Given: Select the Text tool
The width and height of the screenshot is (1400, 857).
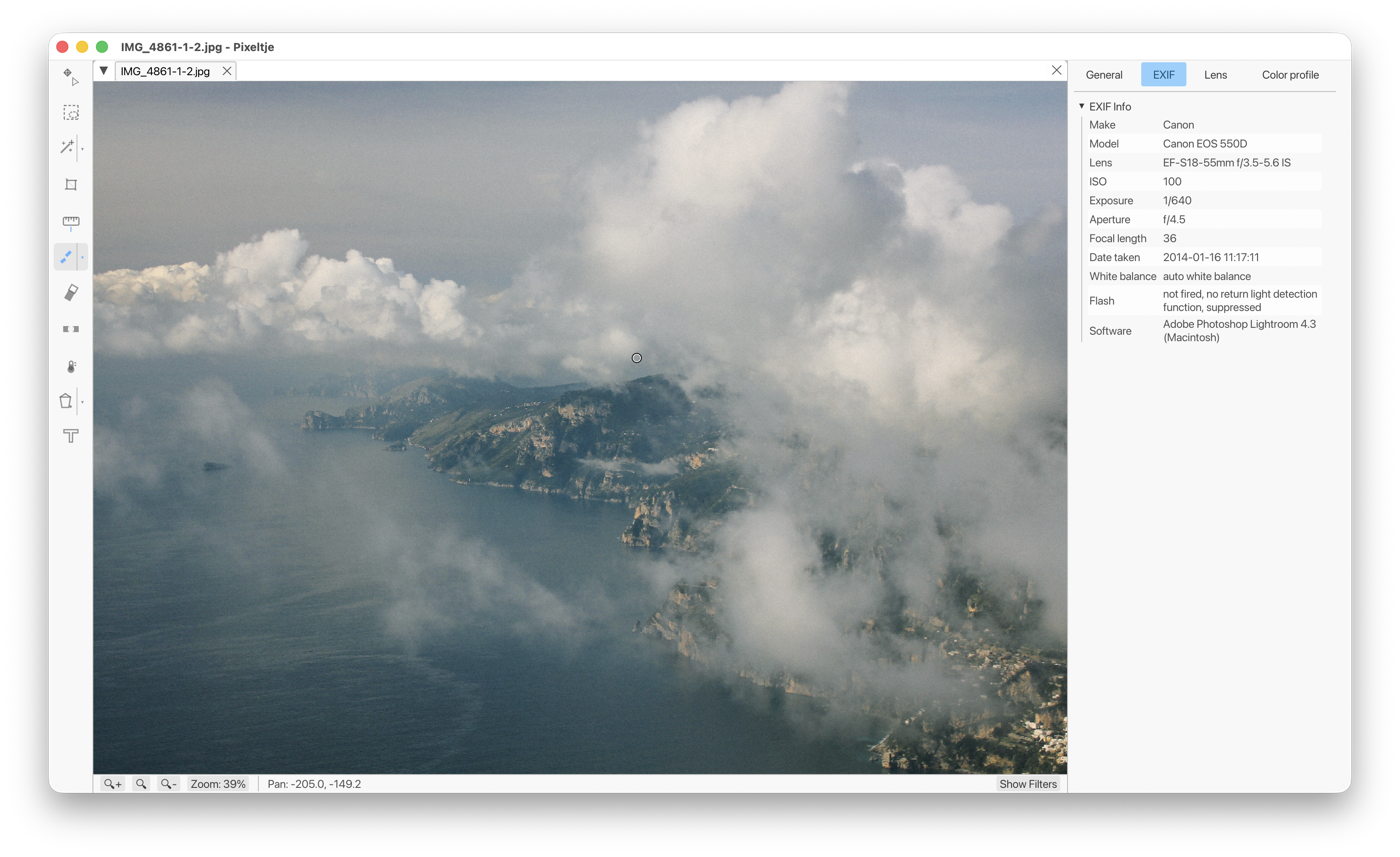Looking at the screenshot, I should [x=71, y=436].
